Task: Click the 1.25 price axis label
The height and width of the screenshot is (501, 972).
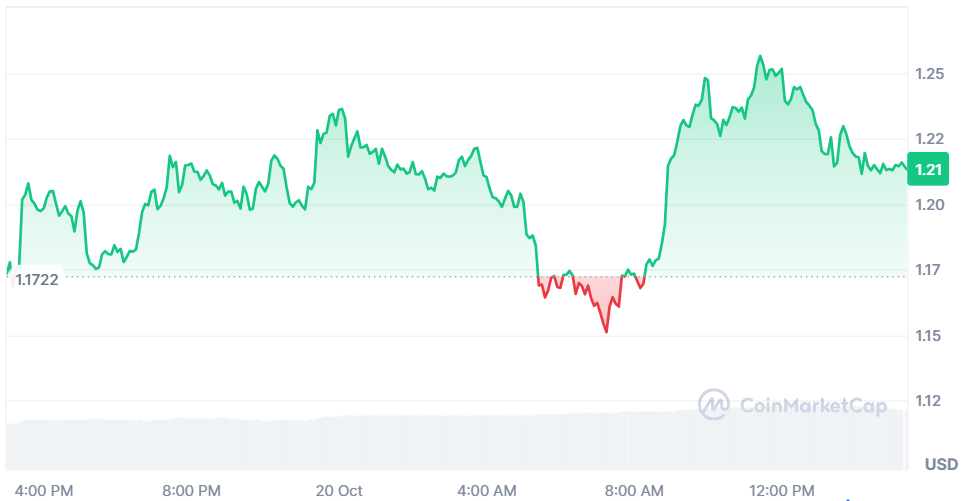Action: click(929, 74)
